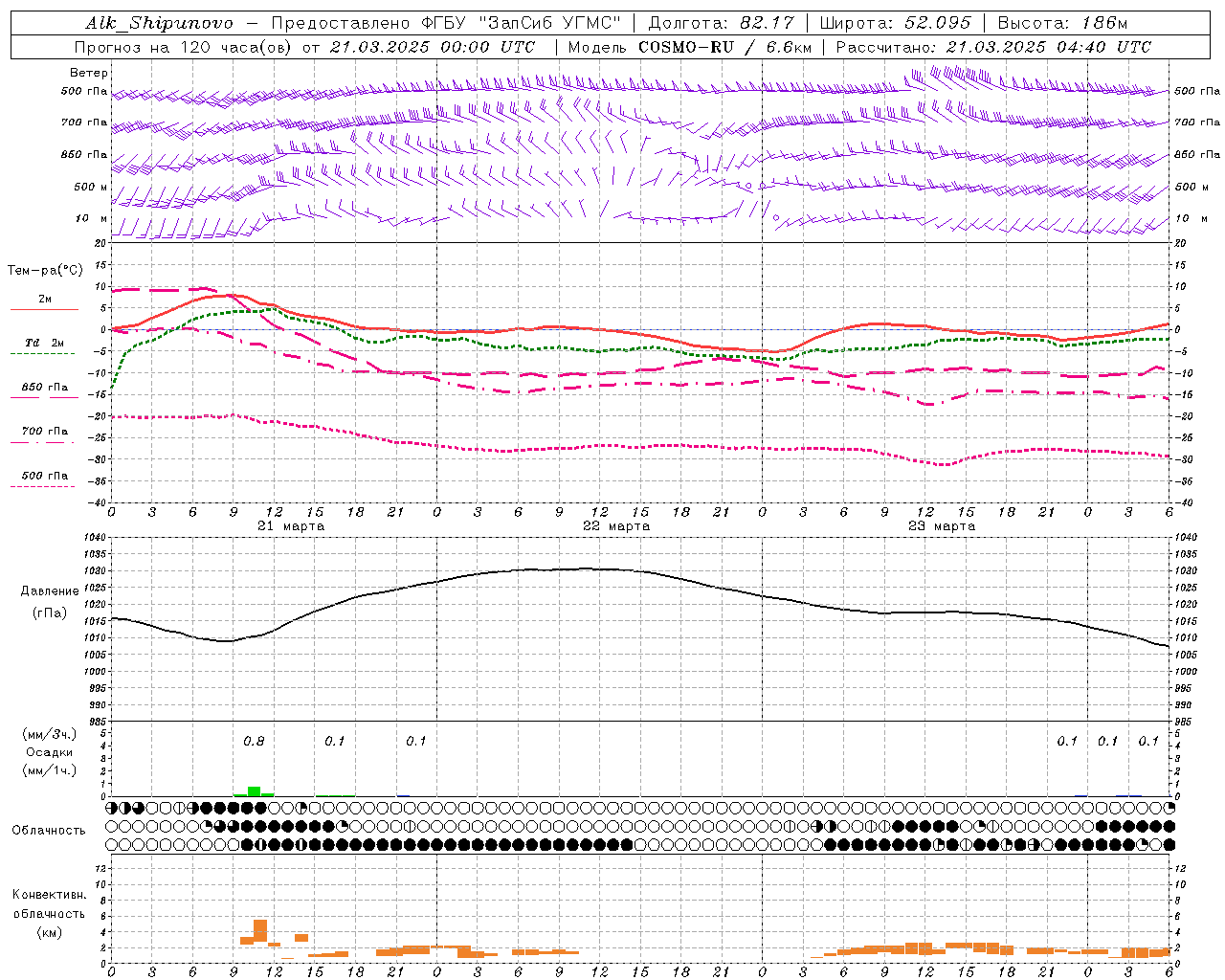Image resolution: width=1225 pixels, height=980 pixels.
Task: Click the 0.8 precipitation amount value
Action: (254, 742)
